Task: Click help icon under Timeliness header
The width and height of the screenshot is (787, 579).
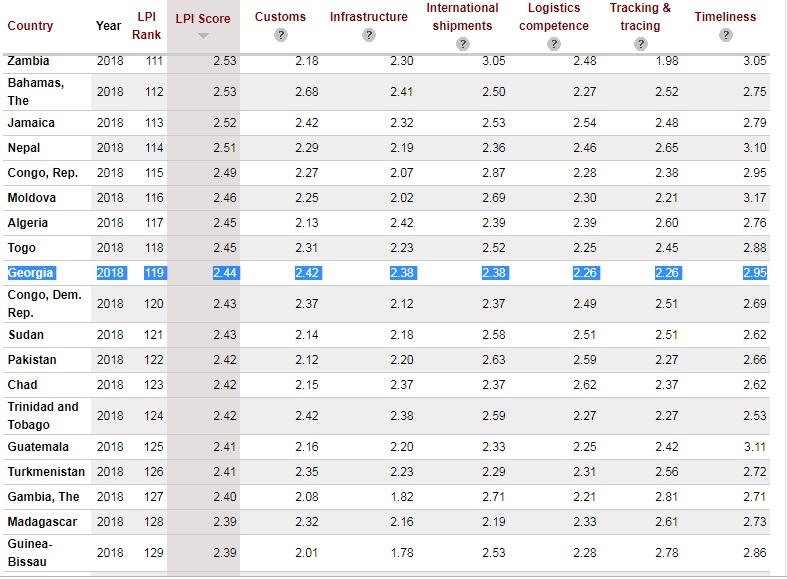Action: (x=725, y=35)
